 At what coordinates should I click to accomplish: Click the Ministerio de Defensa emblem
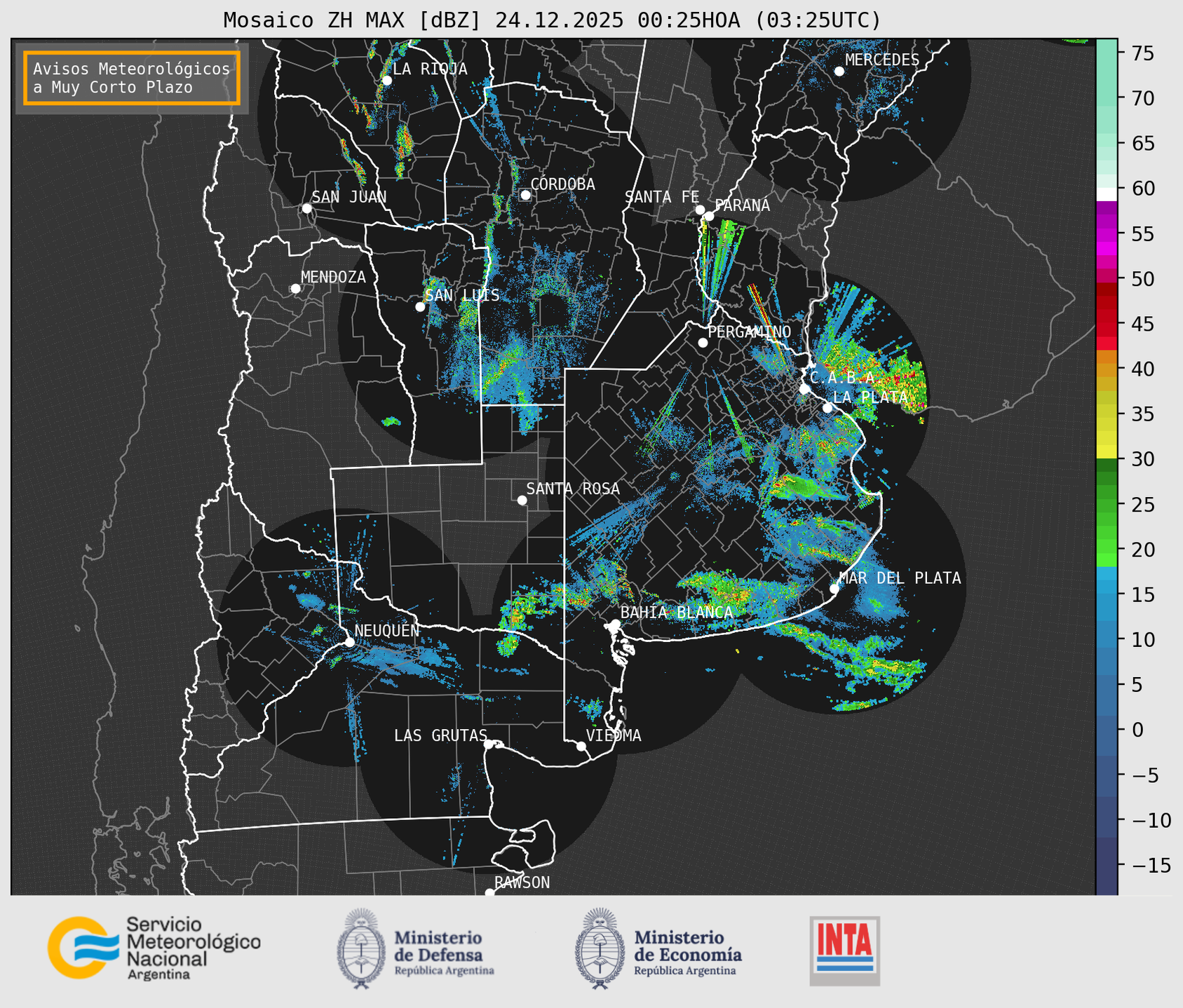coord(361,948)
